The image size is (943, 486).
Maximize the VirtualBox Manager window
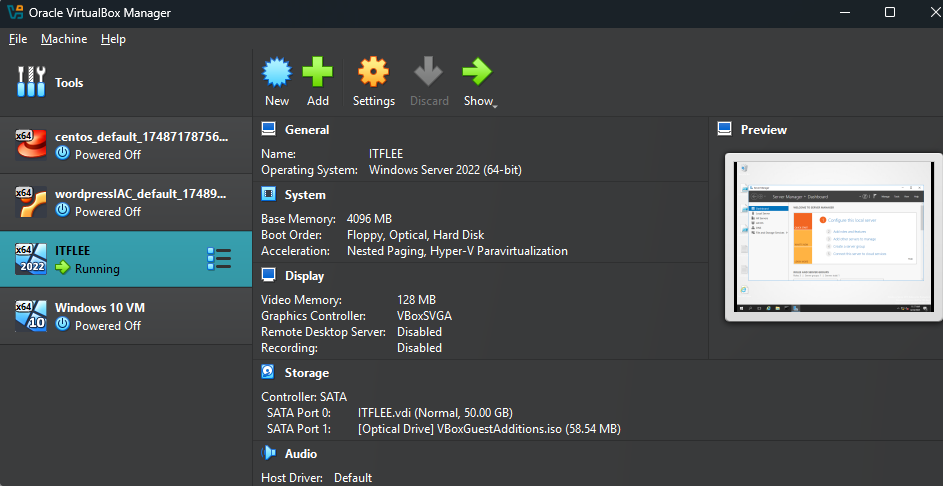(x=889, y=12)
